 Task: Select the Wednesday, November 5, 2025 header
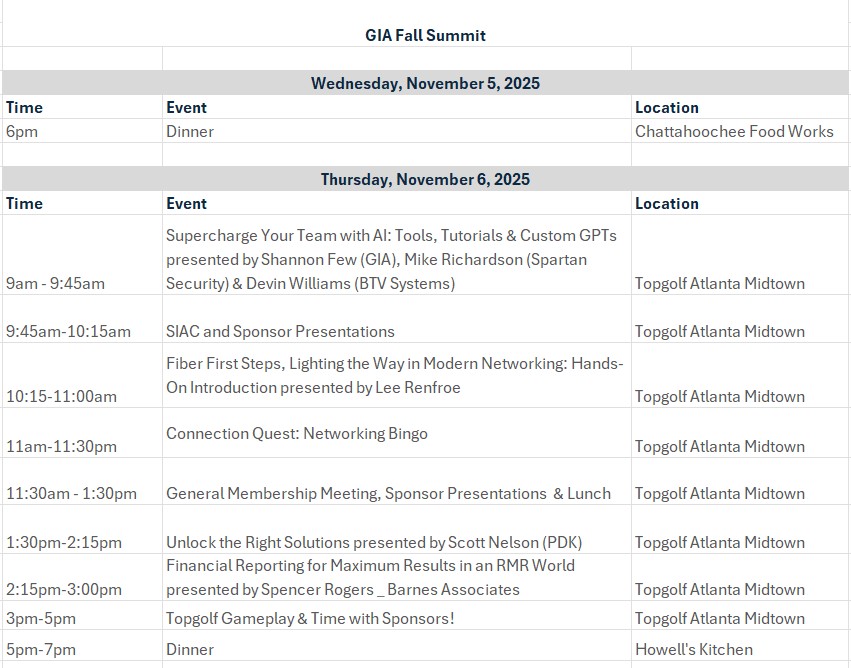tap(425, 83)
